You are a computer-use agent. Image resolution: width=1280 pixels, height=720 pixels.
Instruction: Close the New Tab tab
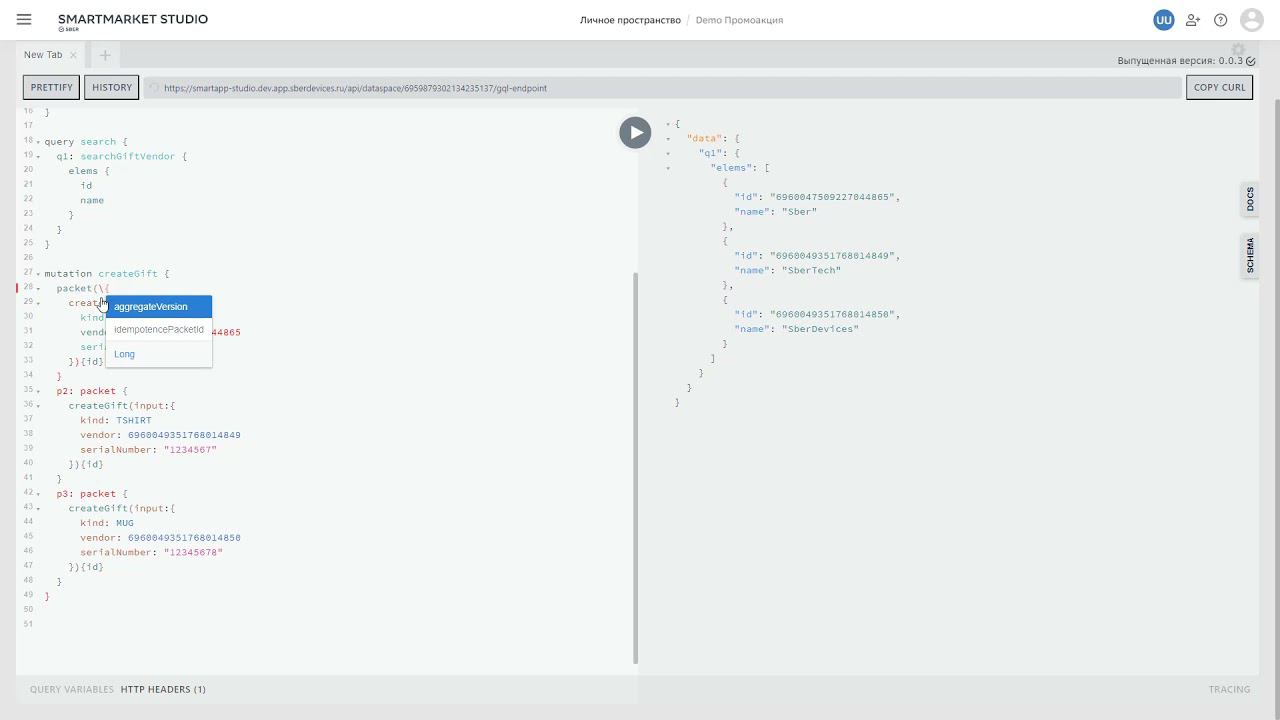coord(73,55)
